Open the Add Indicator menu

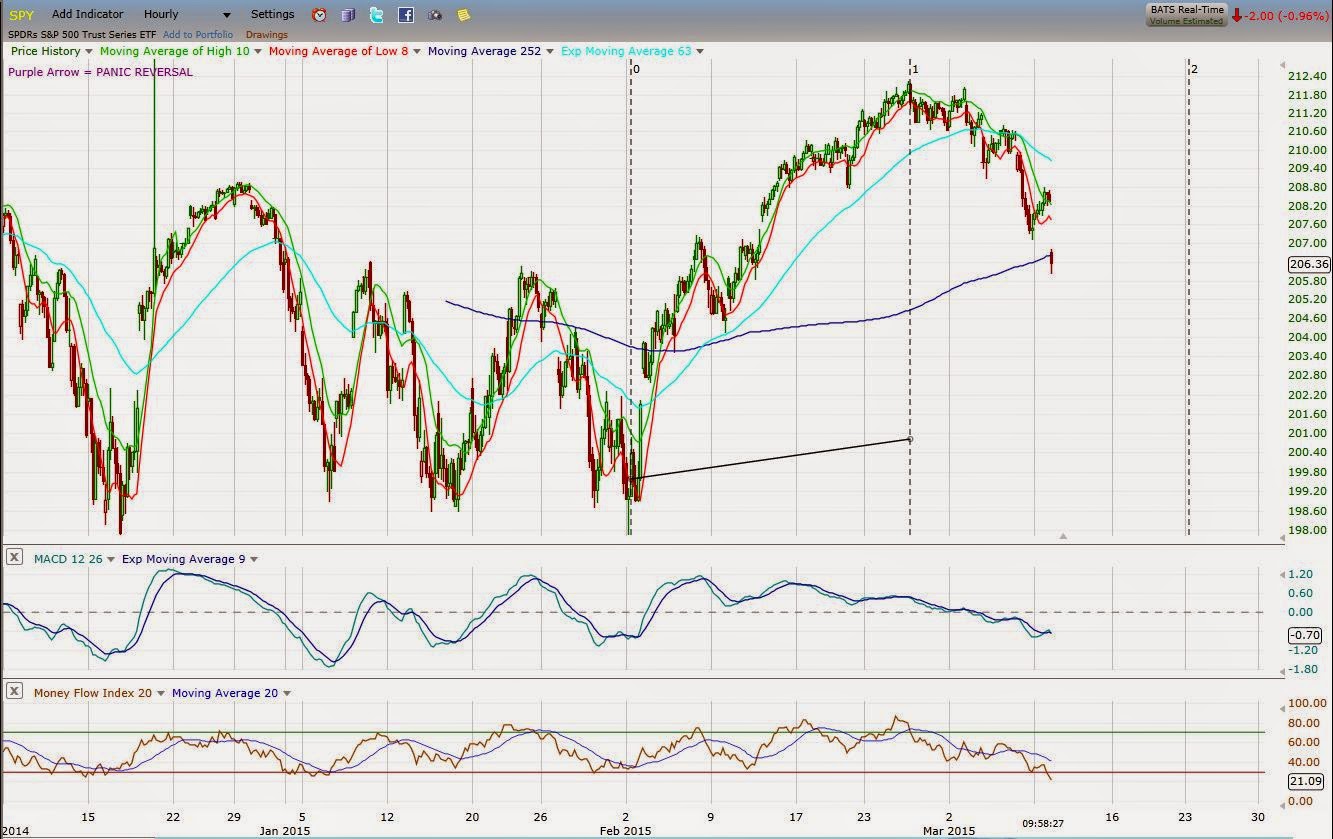click(88, 15)
